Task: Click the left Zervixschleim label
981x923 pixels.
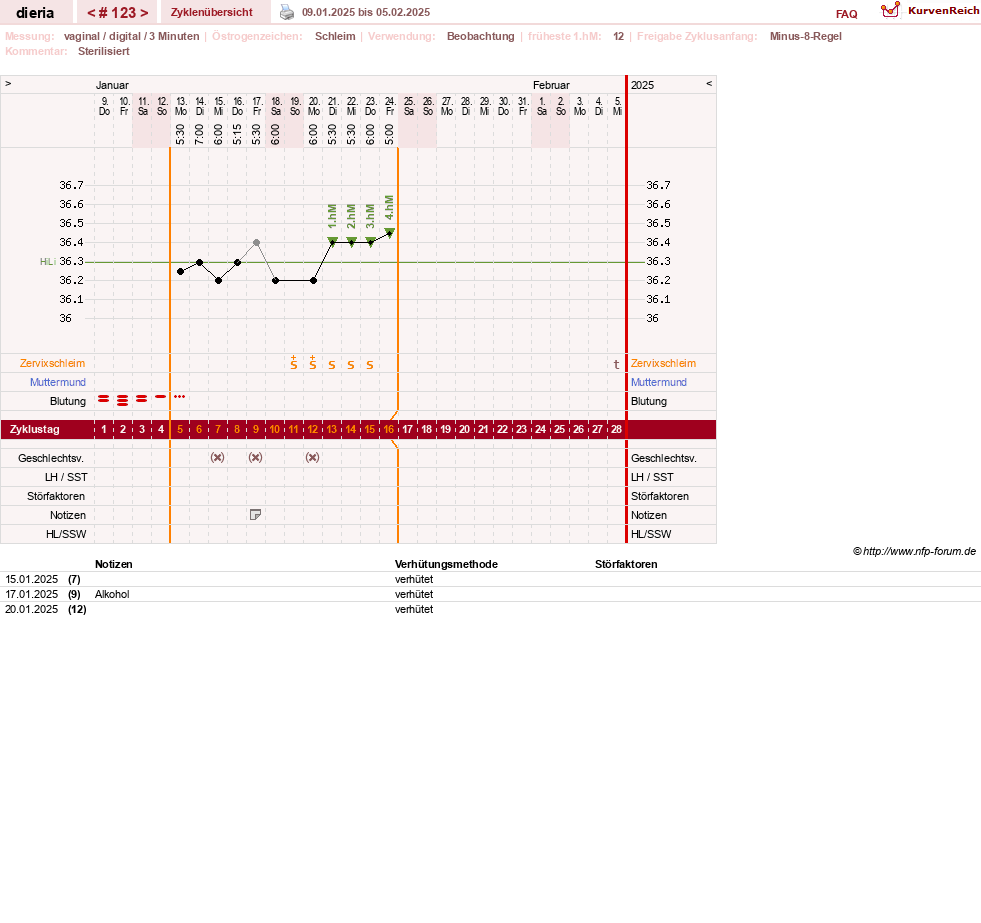Action: tap(53, 363)
